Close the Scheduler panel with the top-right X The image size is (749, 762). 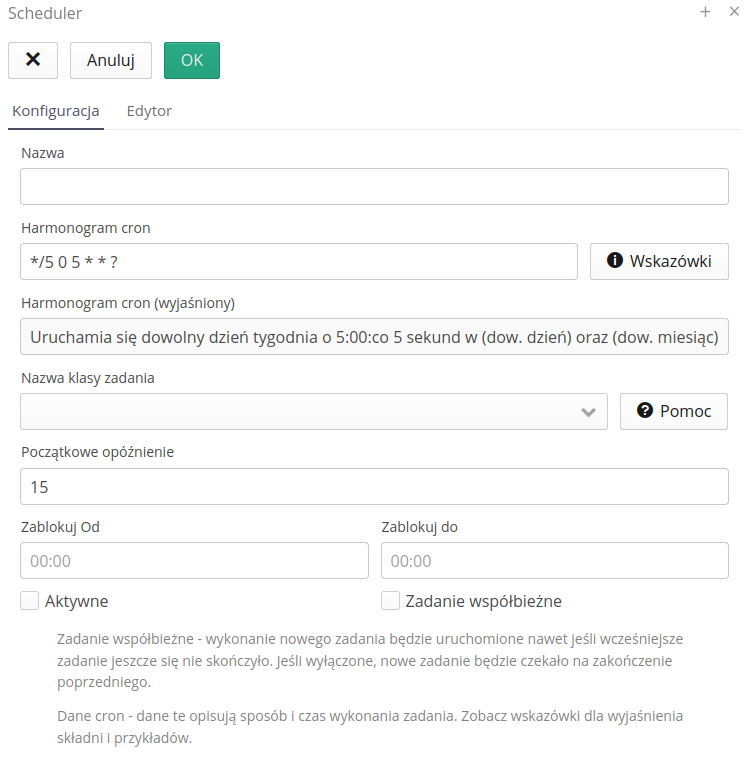(733, 13)
